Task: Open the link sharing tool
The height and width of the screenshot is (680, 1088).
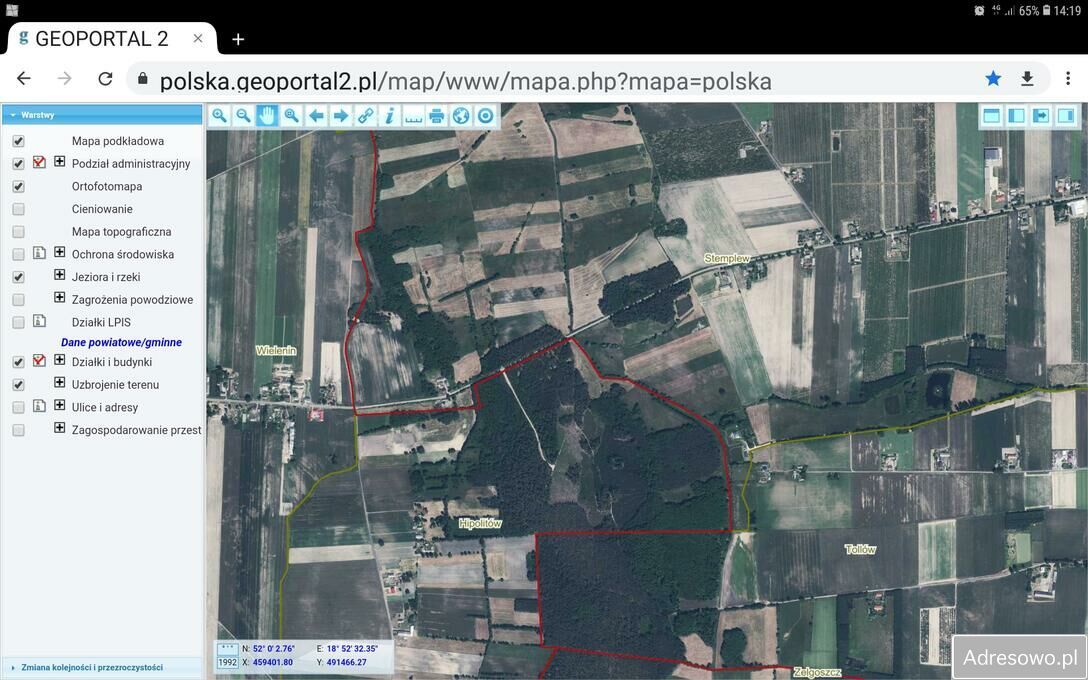Action: coord(364,115)
